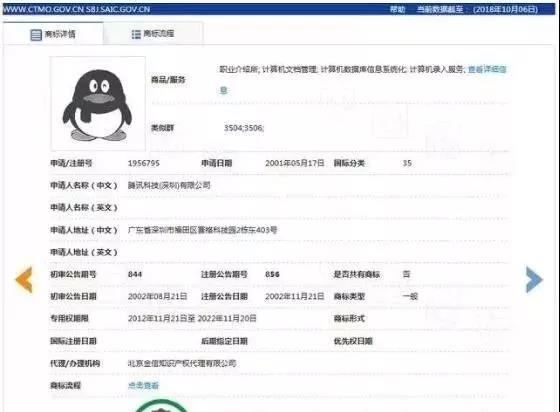Screen dimensions: 560x412
Task: Switch to the 商标流程 tab
Action: (153, 34)
